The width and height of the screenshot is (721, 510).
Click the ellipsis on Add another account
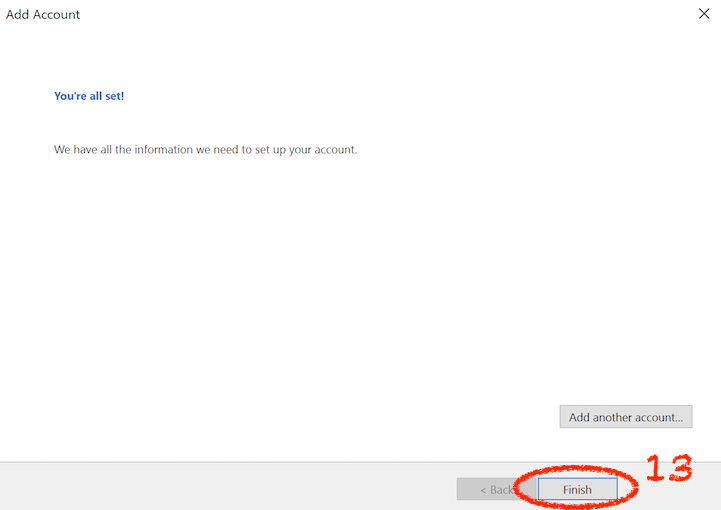pyautogui.click(x=678, y=418)
